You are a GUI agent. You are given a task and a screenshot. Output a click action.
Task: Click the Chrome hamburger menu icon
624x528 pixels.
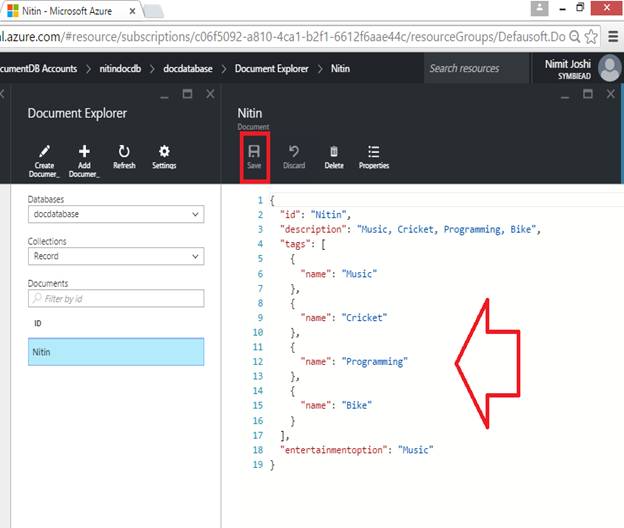613,37
